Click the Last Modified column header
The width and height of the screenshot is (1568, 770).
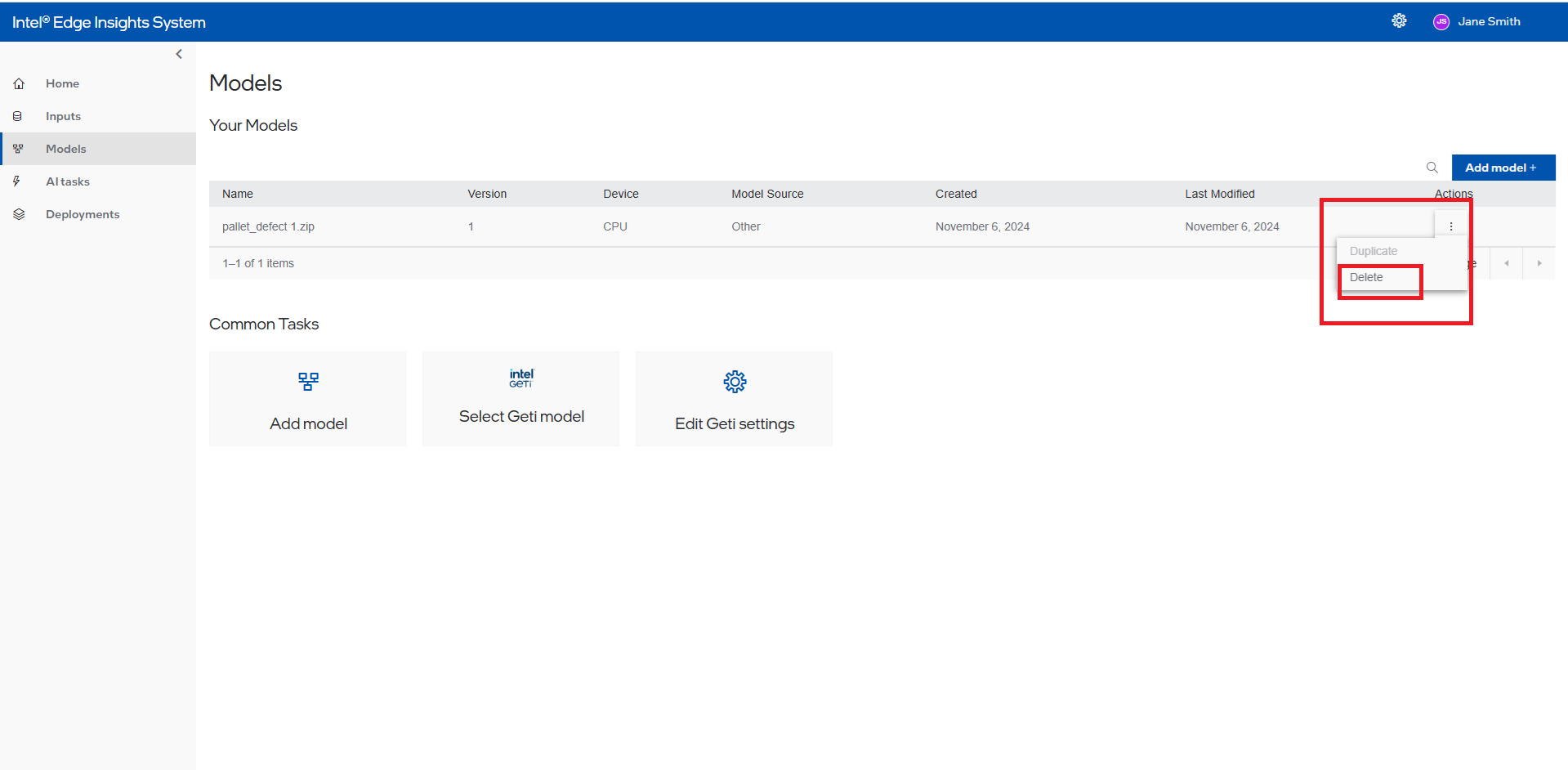coord(1220,194)
